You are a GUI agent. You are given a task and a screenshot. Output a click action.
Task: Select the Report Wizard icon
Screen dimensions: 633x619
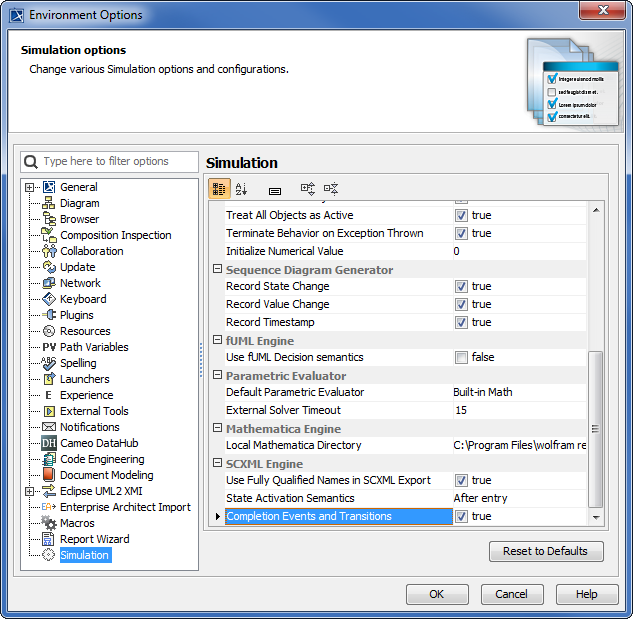48,539
